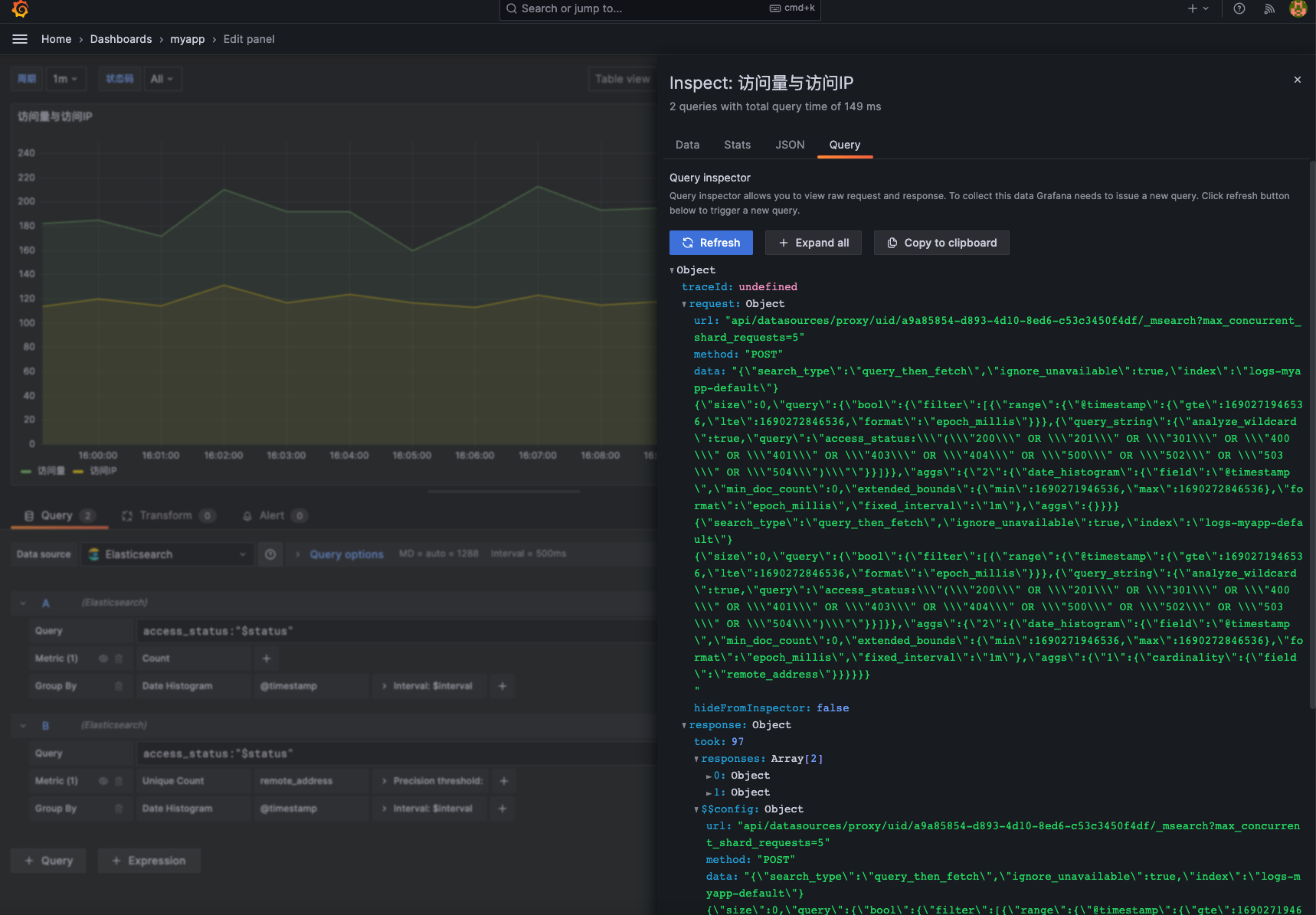Click the data source help icon

(x=270, y=554)
